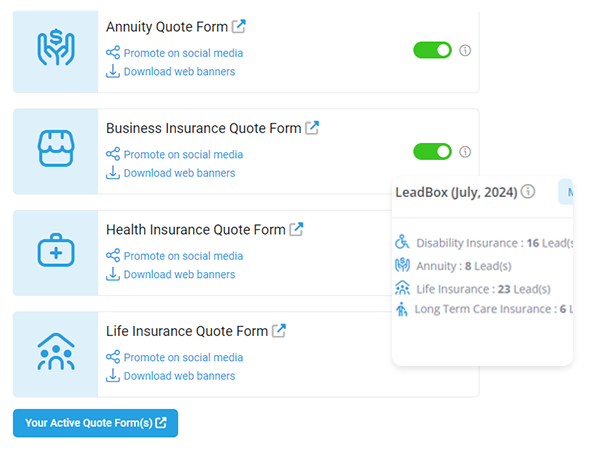Screen dimensions: 596x454
Task: Download web banners for Annuity Quote Form
Action: pos(179,71)
